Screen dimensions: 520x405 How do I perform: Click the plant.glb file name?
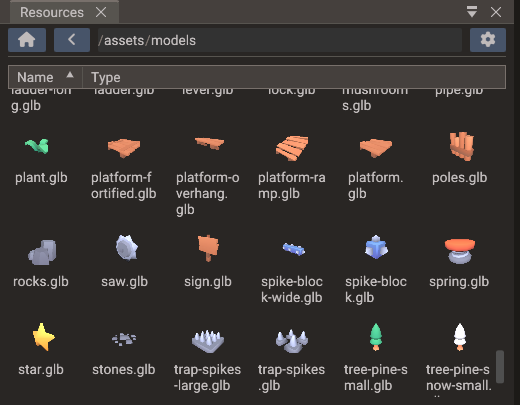41,178
